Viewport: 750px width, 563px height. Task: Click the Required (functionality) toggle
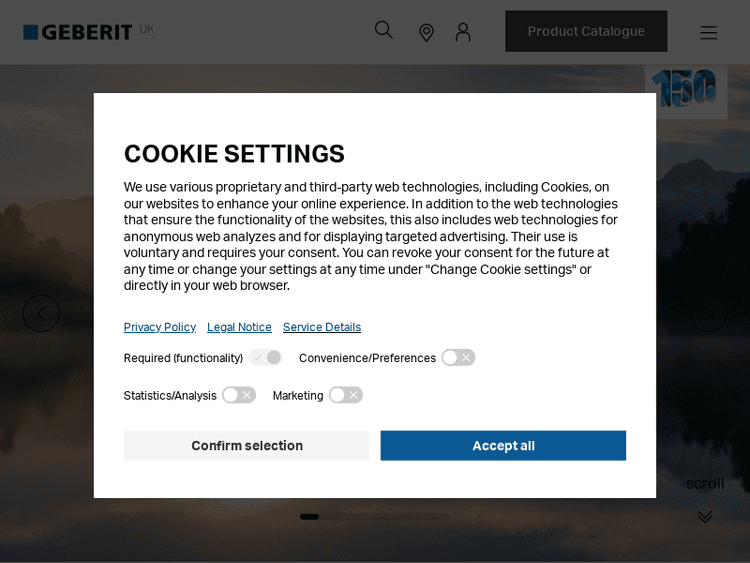(x=266, y=357)
